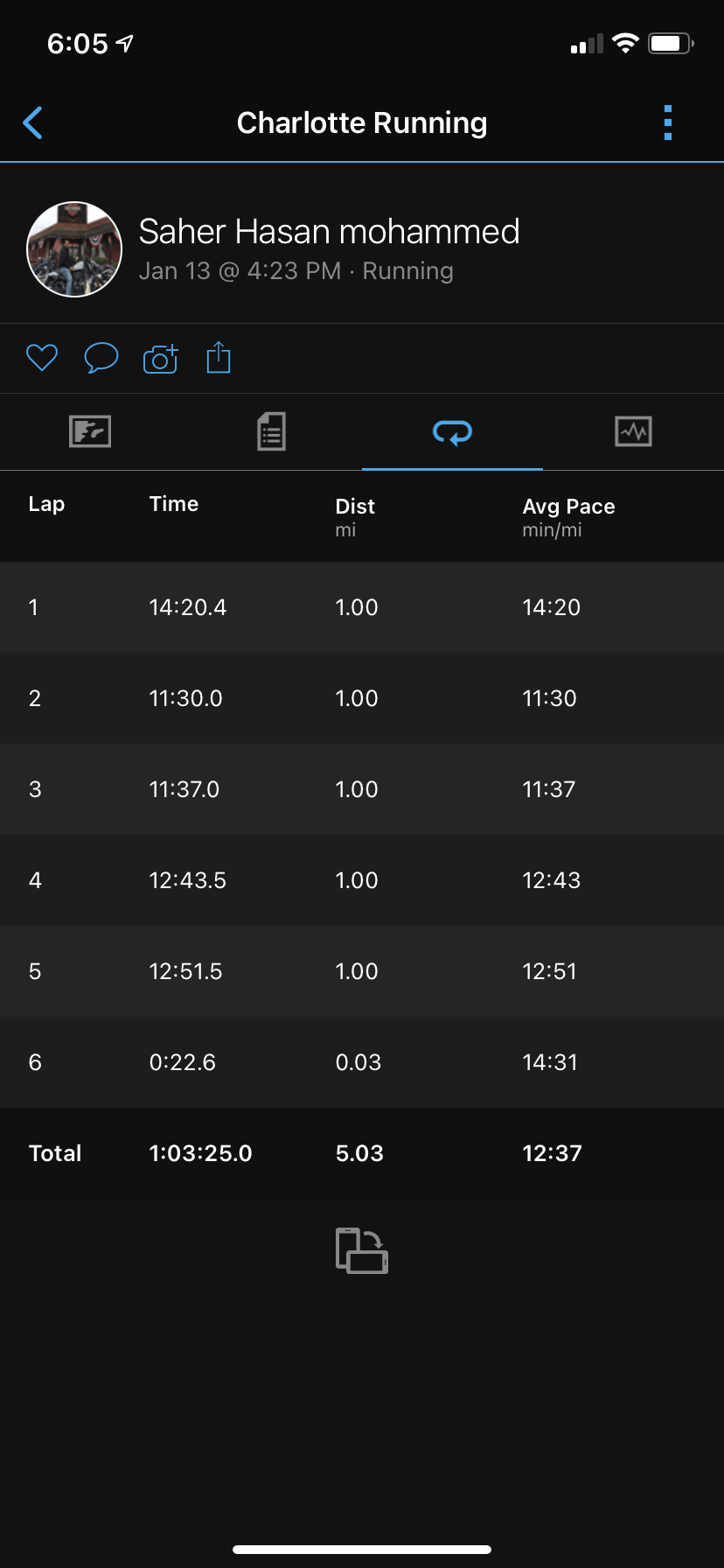Image resolution: width=724 pixels, height=1568 pixels.
Task: Open comments via the speech bubble icon
Action: (x=101, y=358)
